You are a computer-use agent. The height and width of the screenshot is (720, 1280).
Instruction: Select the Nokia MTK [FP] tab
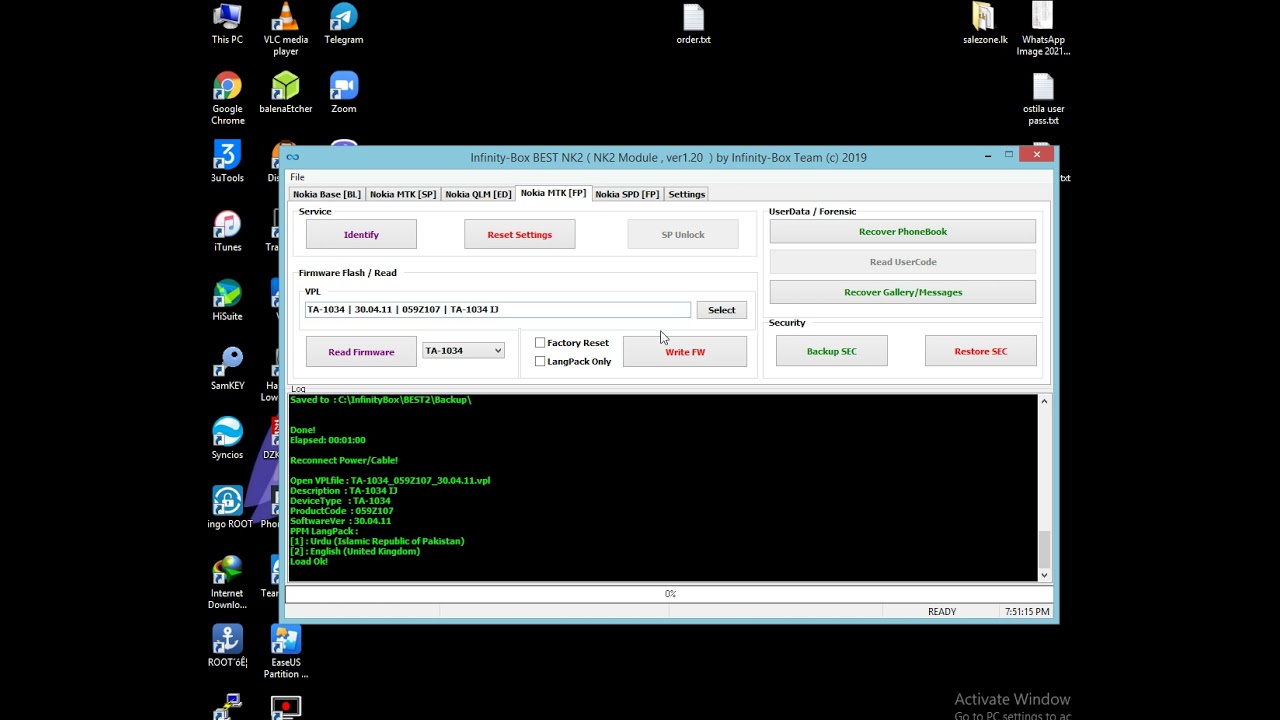click(x=553, y=193)
